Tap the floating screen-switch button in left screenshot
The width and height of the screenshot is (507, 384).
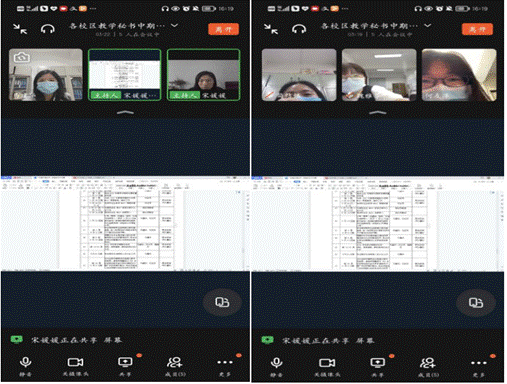222,302
